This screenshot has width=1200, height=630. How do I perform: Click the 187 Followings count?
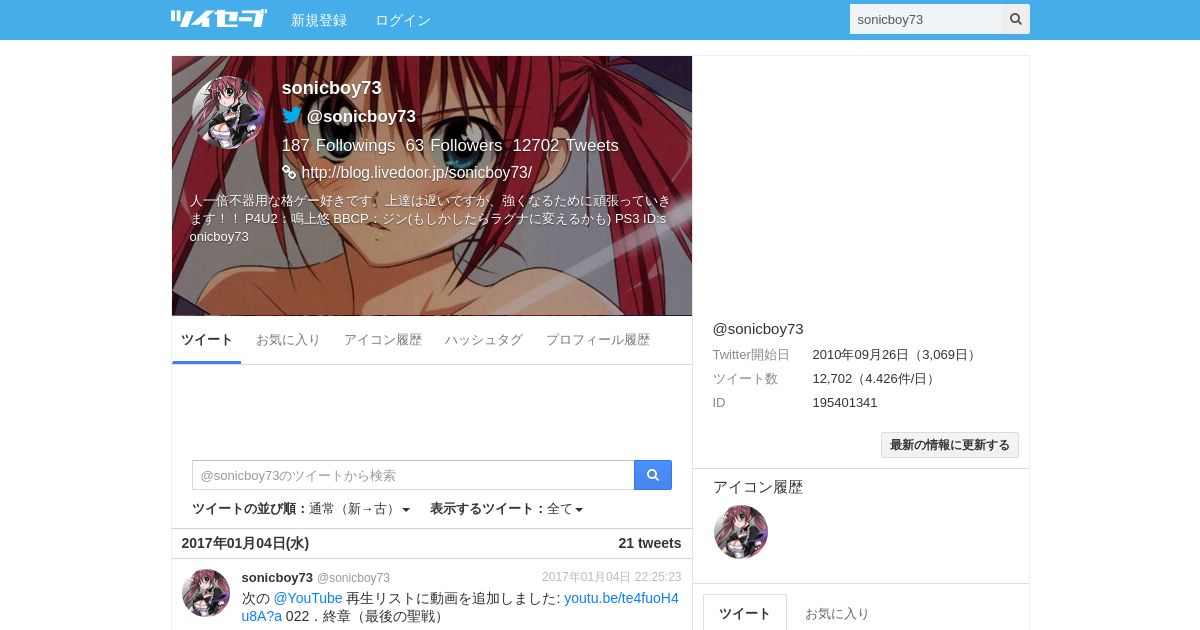click(x=338, y=145)
